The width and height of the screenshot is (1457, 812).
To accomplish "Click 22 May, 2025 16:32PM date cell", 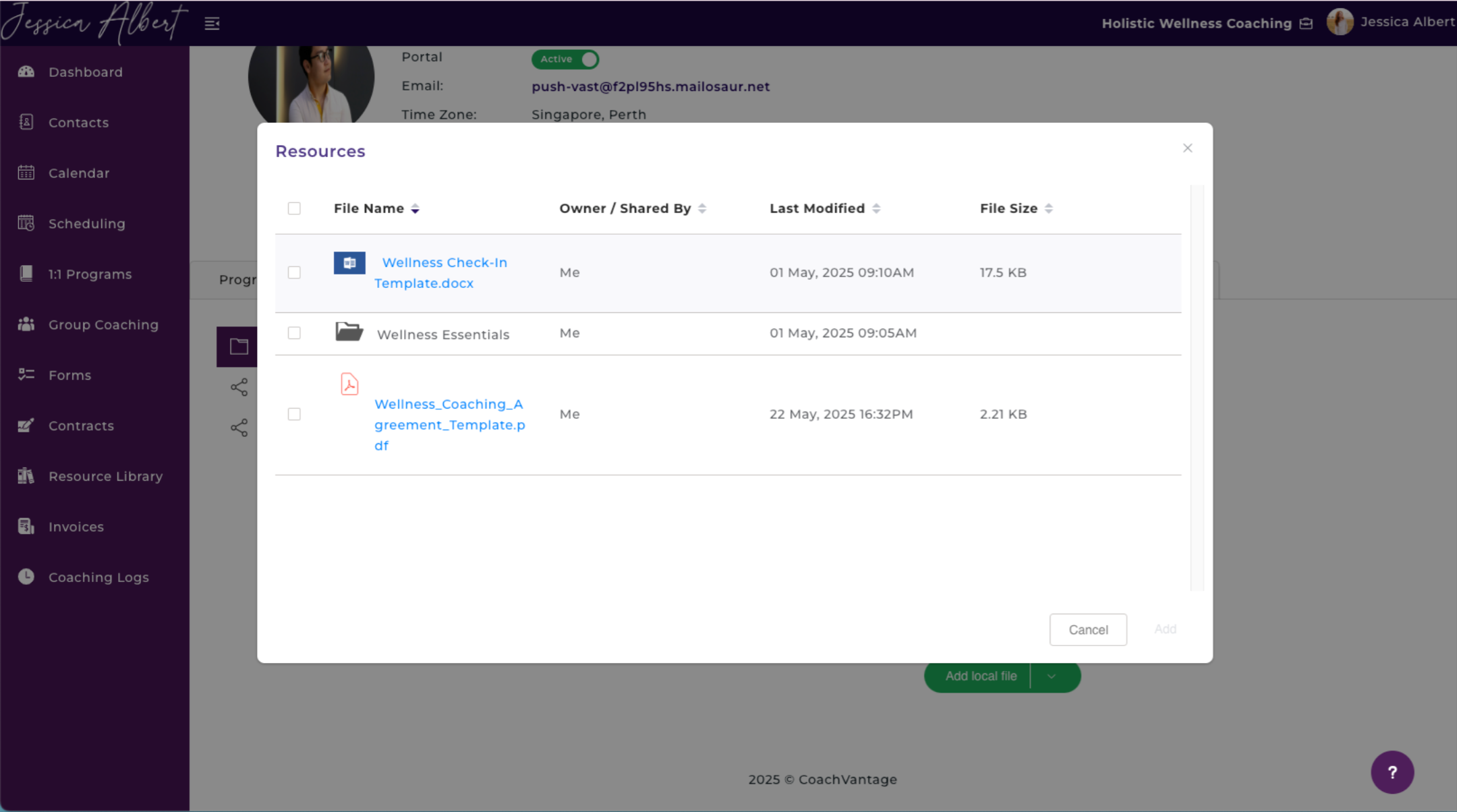I will pyautogui.click(x=841, y=414).
